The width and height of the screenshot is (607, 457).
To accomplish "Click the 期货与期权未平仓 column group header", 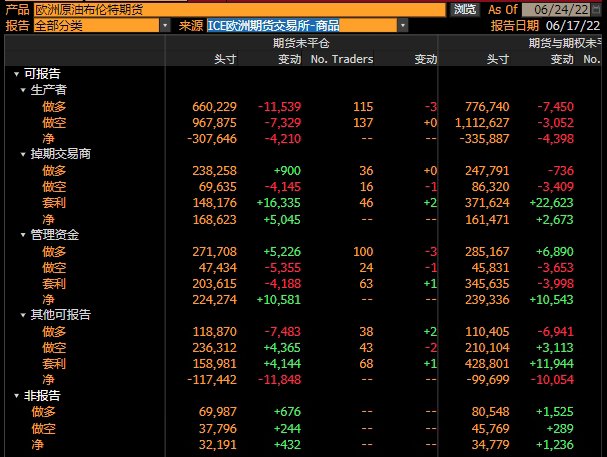I will coord(566,44).
